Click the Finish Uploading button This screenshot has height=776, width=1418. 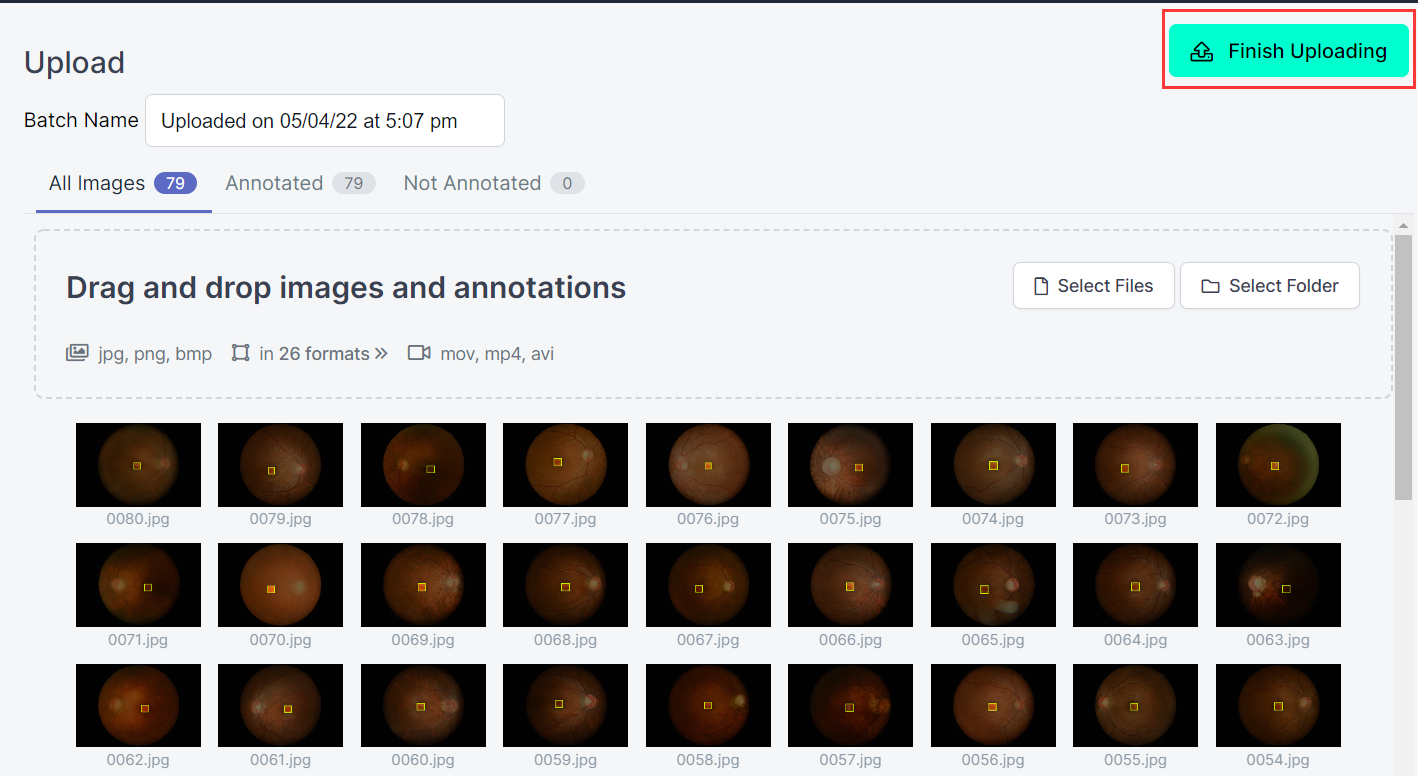(x=1288, y=51)
